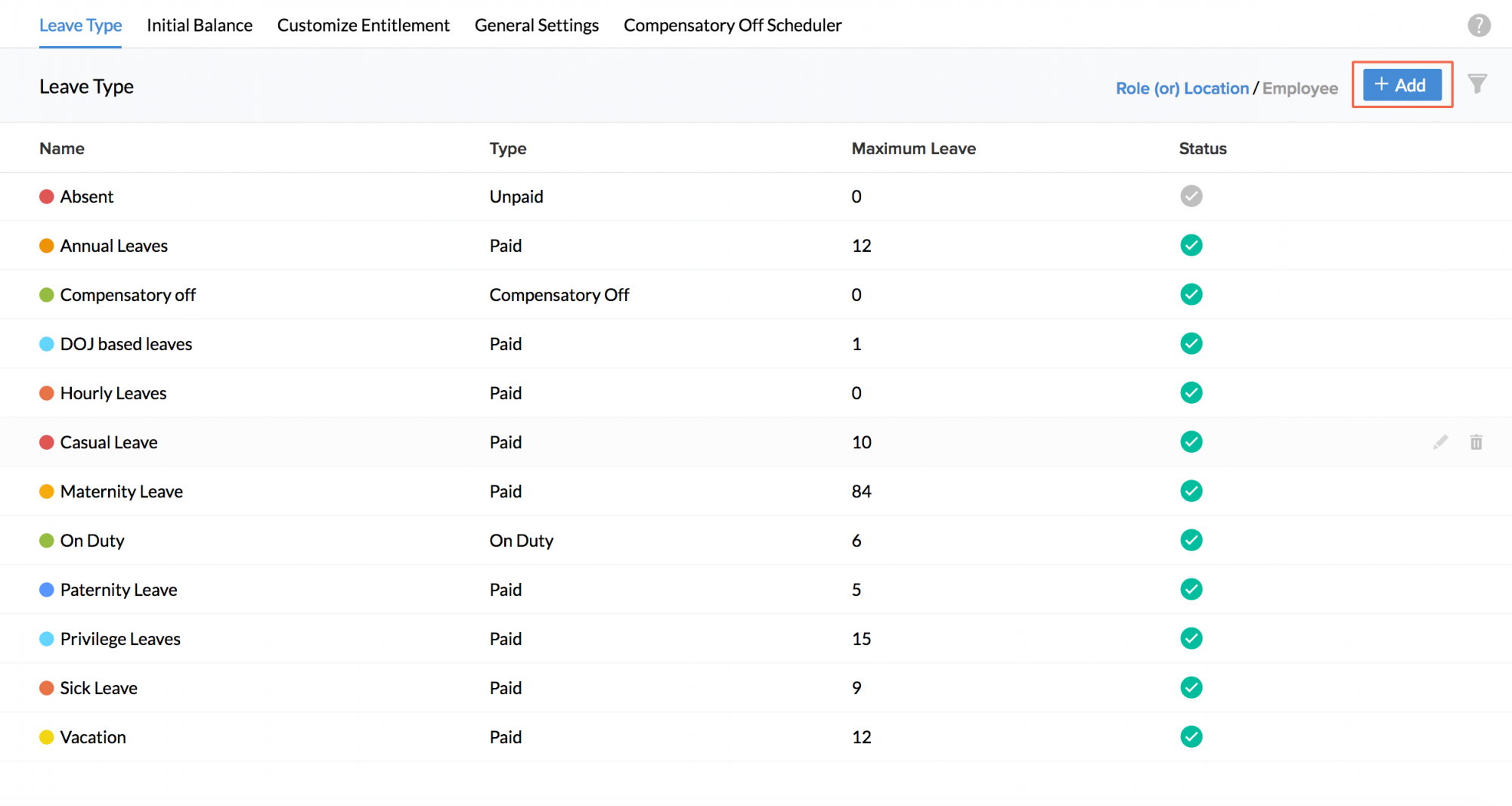Toggle Annual Leaves status check

click(1191, 246)
